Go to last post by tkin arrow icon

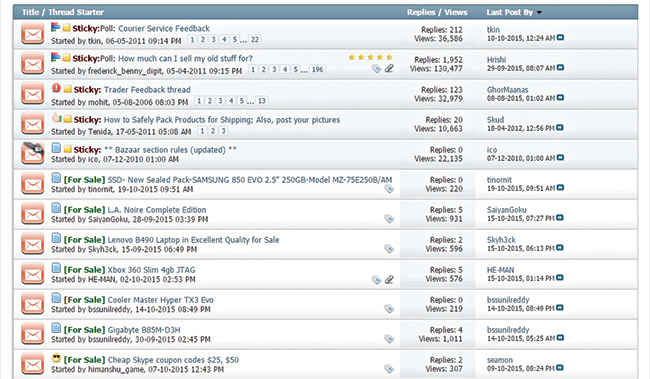(560, 38)
